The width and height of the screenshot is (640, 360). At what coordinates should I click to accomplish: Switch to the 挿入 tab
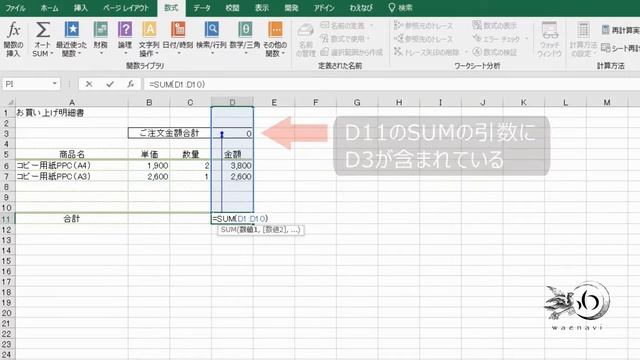(80, 8)
